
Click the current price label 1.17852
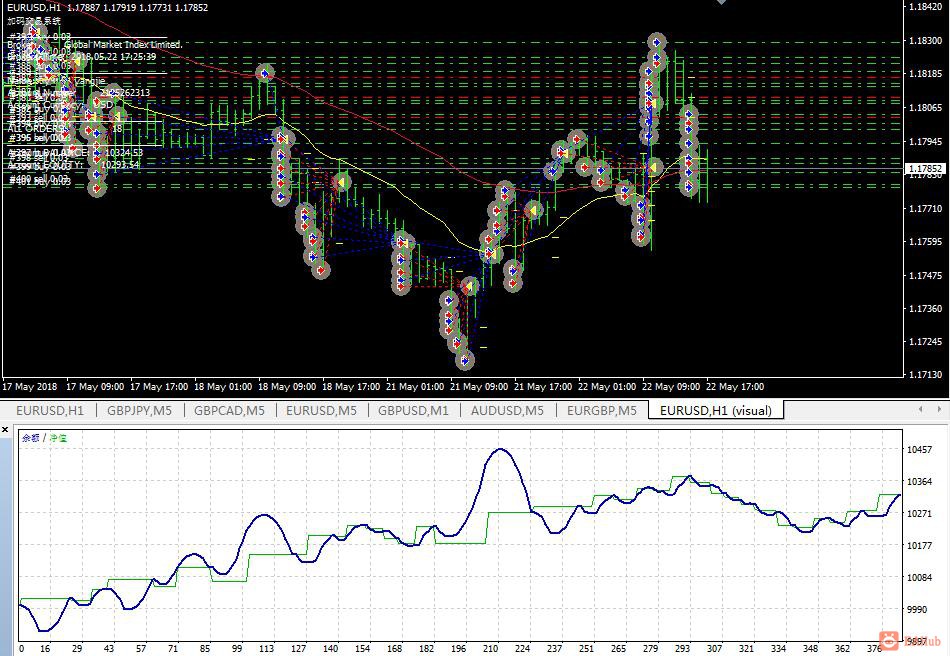click(x=925, y=168)
